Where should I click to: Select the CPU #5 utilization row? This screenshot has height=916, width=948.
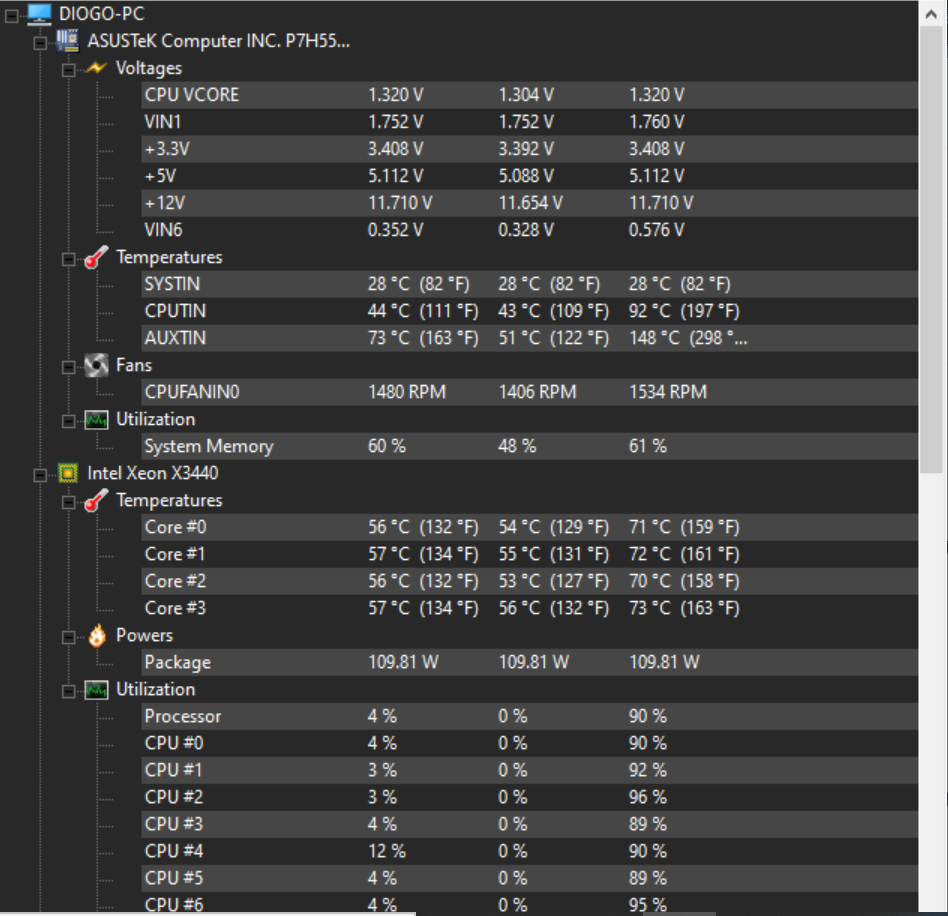(x=530, y=878)
